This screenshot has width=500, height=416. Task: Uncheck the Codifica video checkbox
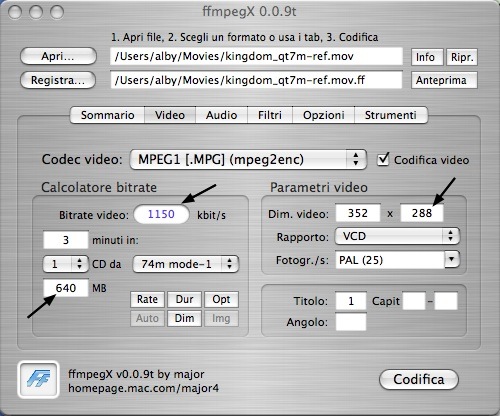click(383, 159)
